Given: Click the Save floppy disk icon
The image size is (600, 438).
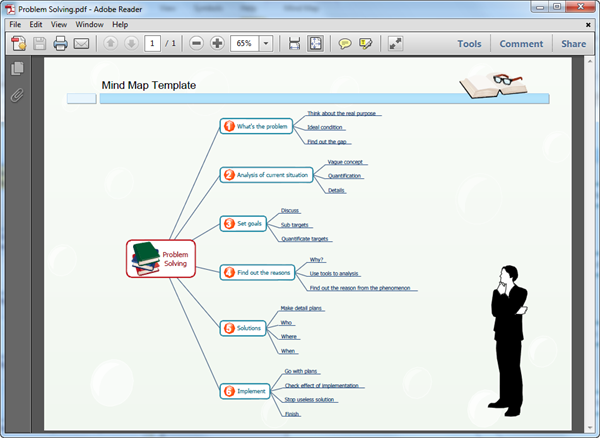Looking at the screenshot, I should pos(39,44).
